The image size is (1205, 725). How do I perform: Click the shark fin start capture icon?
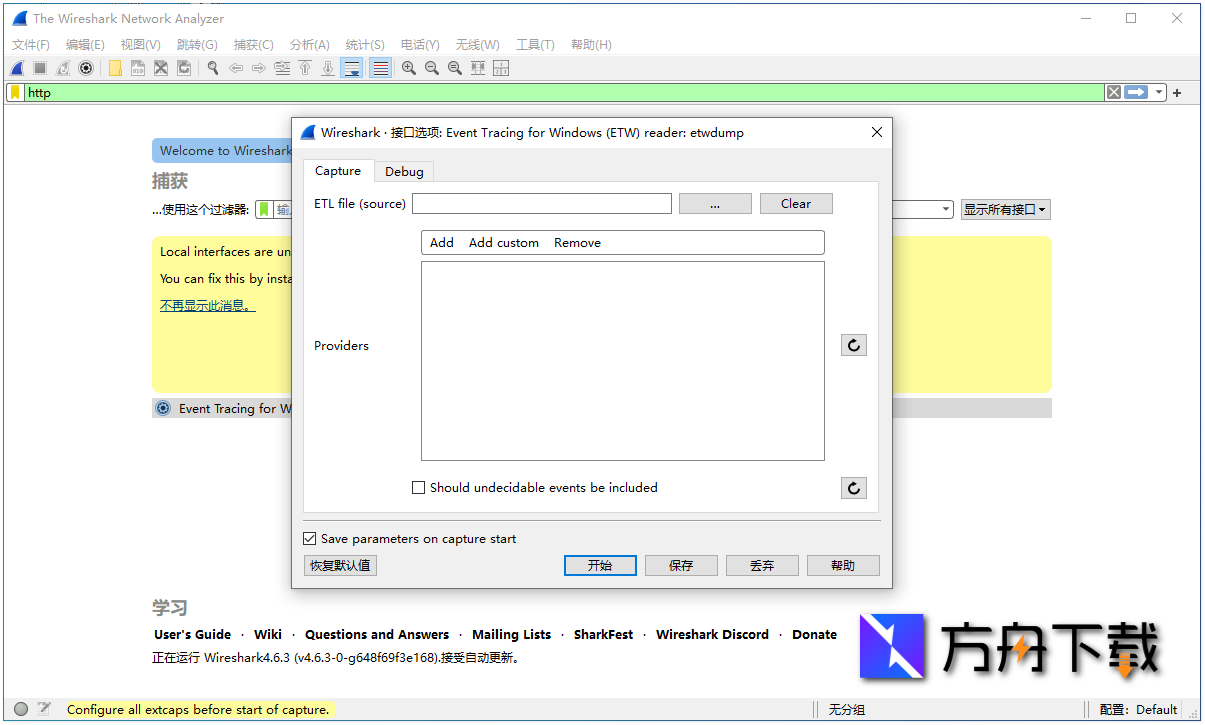(x=17, y=68)
